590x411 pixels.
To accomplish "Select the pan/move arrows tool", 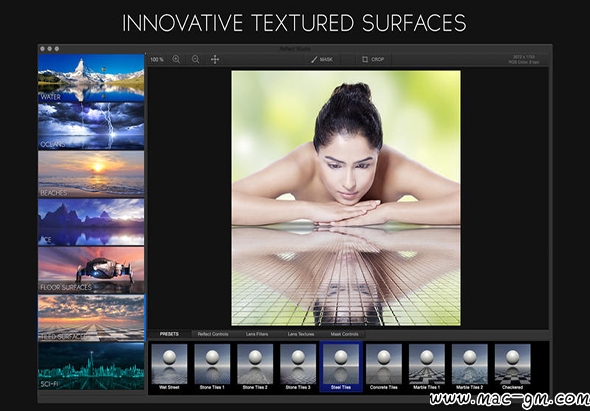I will (215, 59).
